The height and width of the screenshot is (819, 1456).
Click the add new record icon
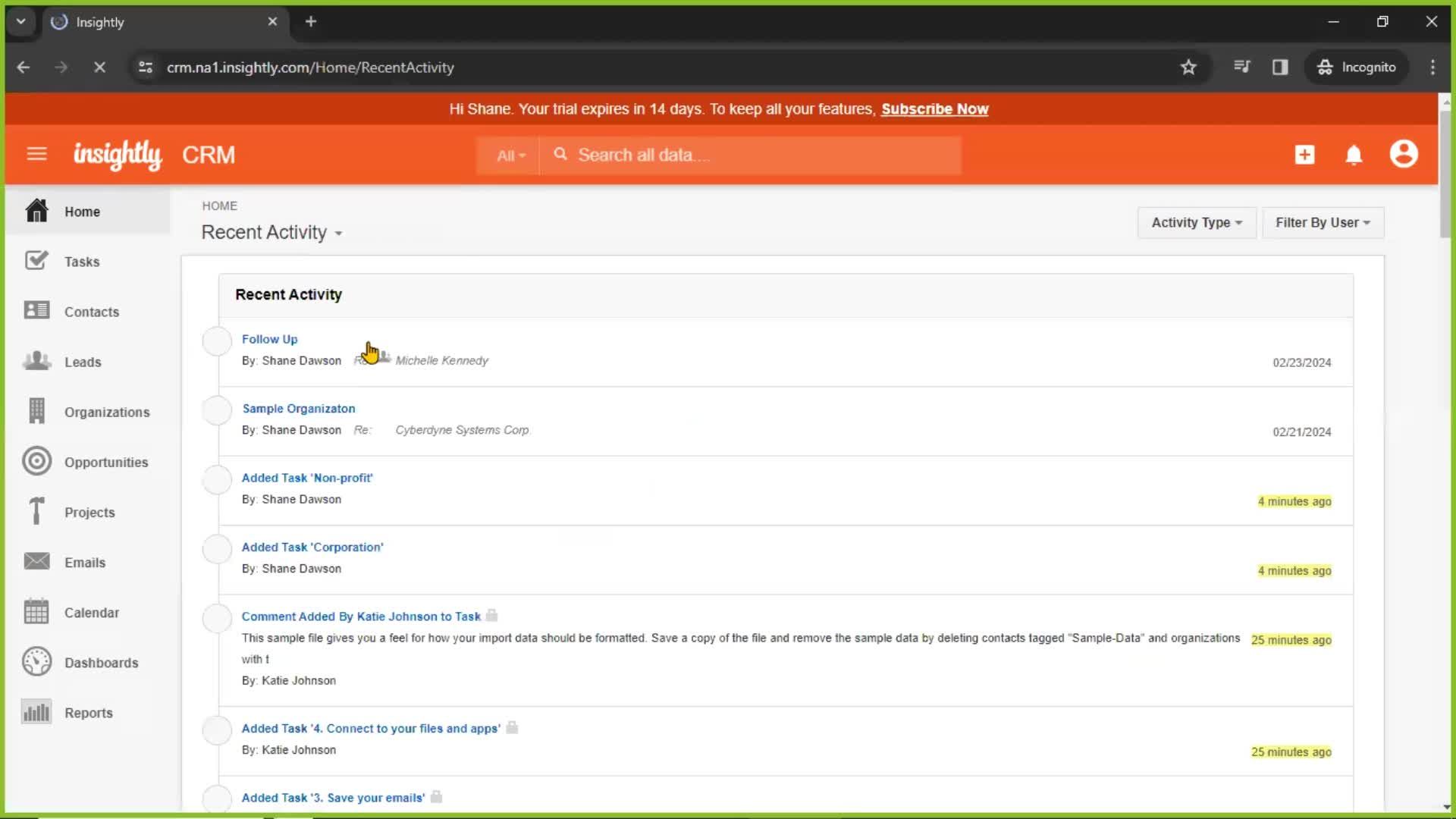point(1305,154)
